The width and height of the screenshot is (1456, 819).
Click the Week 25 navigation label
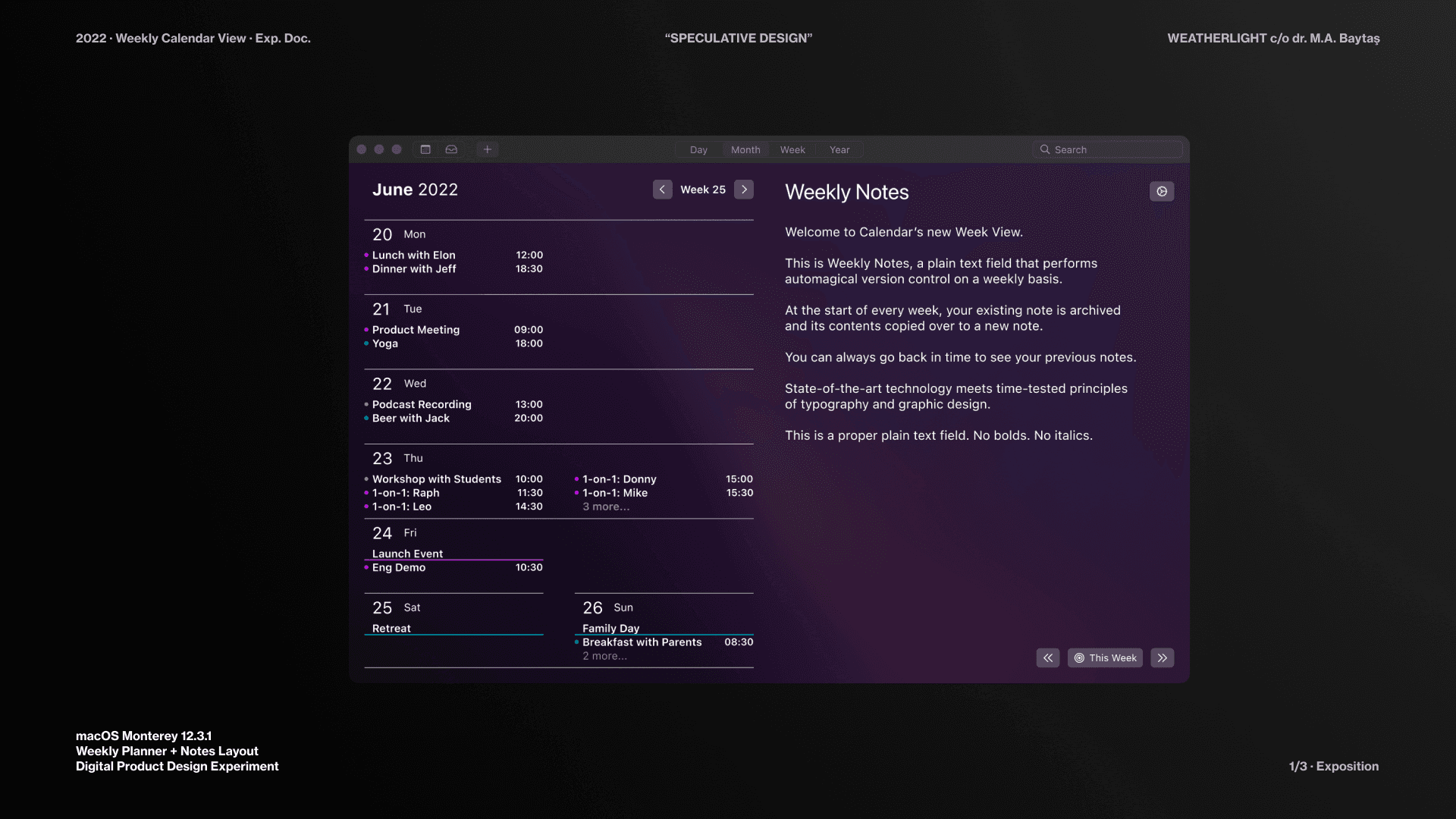(703, 189)
